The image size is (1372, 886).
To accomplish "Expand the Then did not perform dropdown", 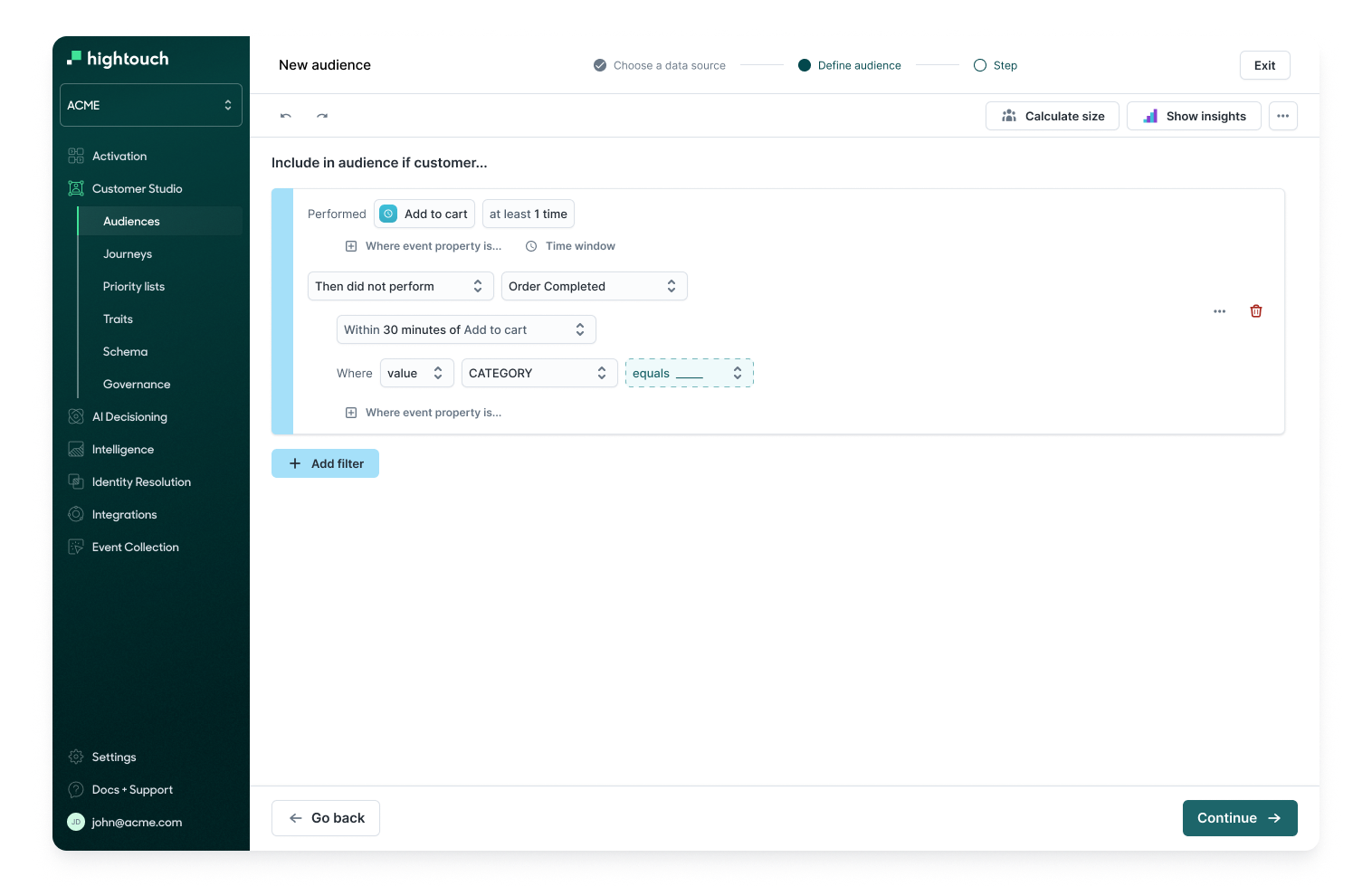I will [x=400, y=286].
